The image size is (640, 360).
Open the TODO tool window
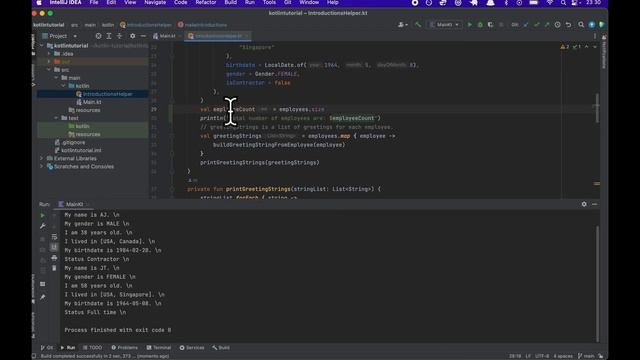93,348
